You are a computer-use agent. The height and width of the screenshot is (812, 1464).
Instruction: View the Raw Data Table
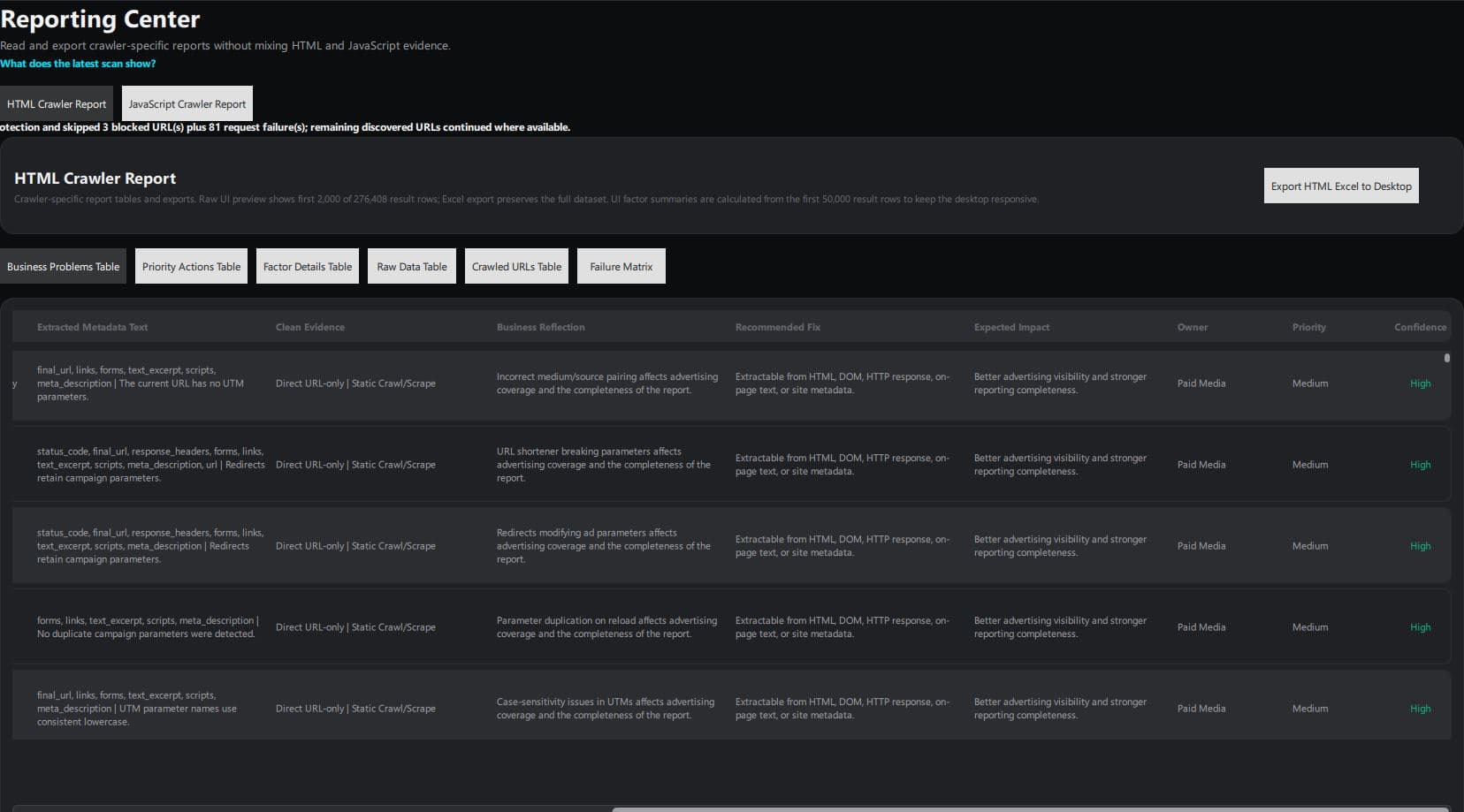click(412, 266)
